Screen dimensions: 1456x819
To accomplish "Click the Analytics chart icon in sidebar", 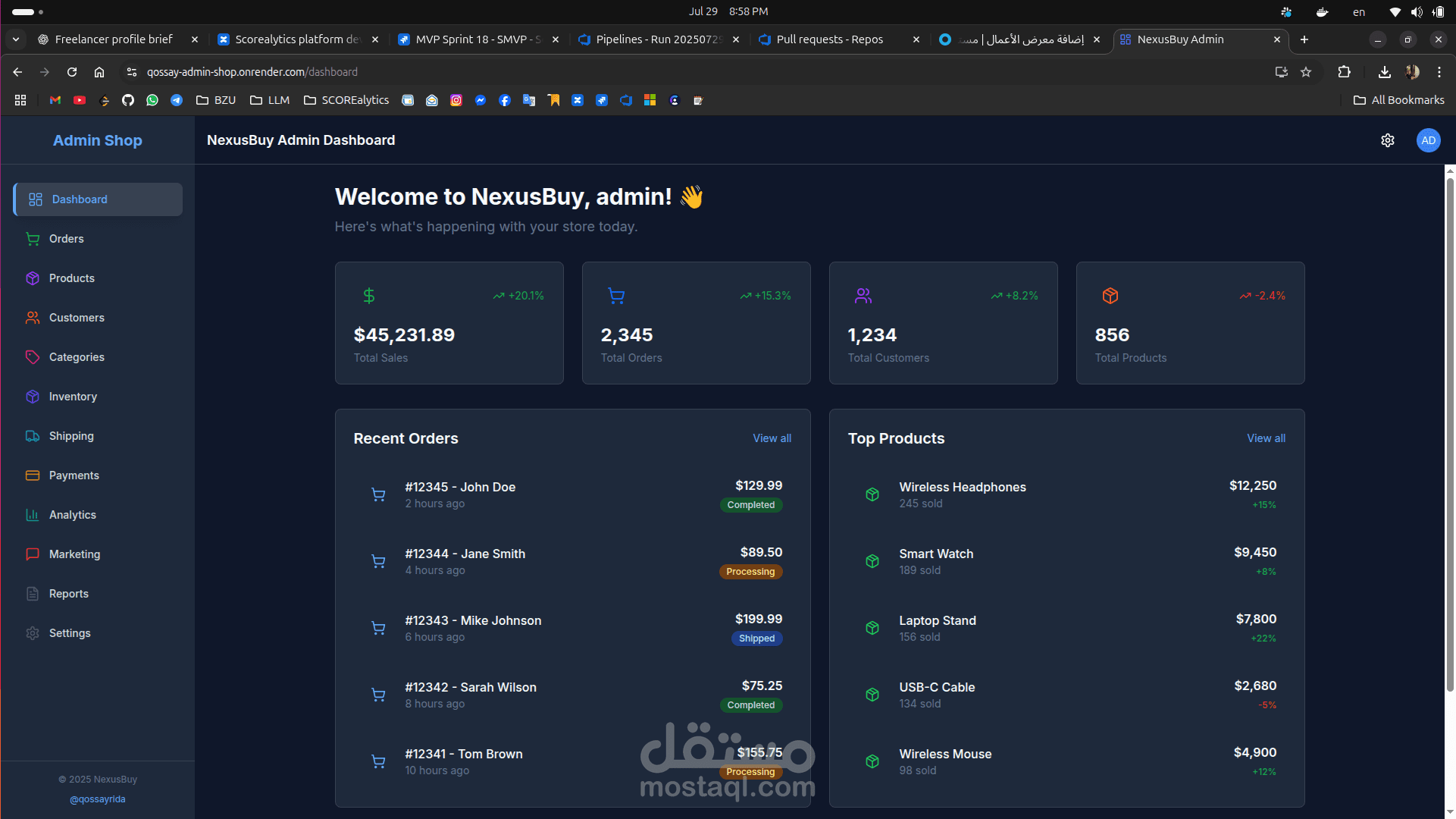I will [x=33, y=515].
